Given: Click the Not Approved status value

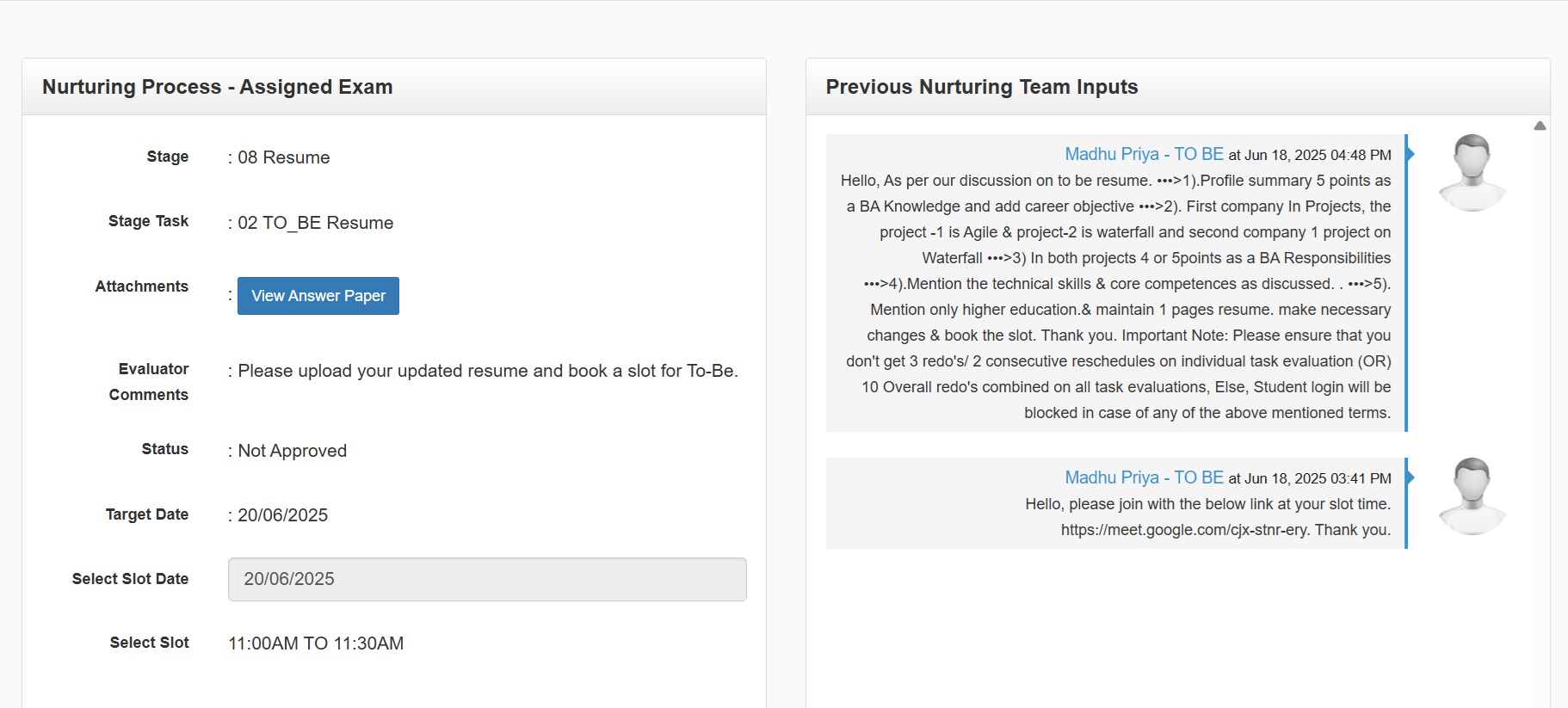Looking at the screenshot, I should (292, 451).
